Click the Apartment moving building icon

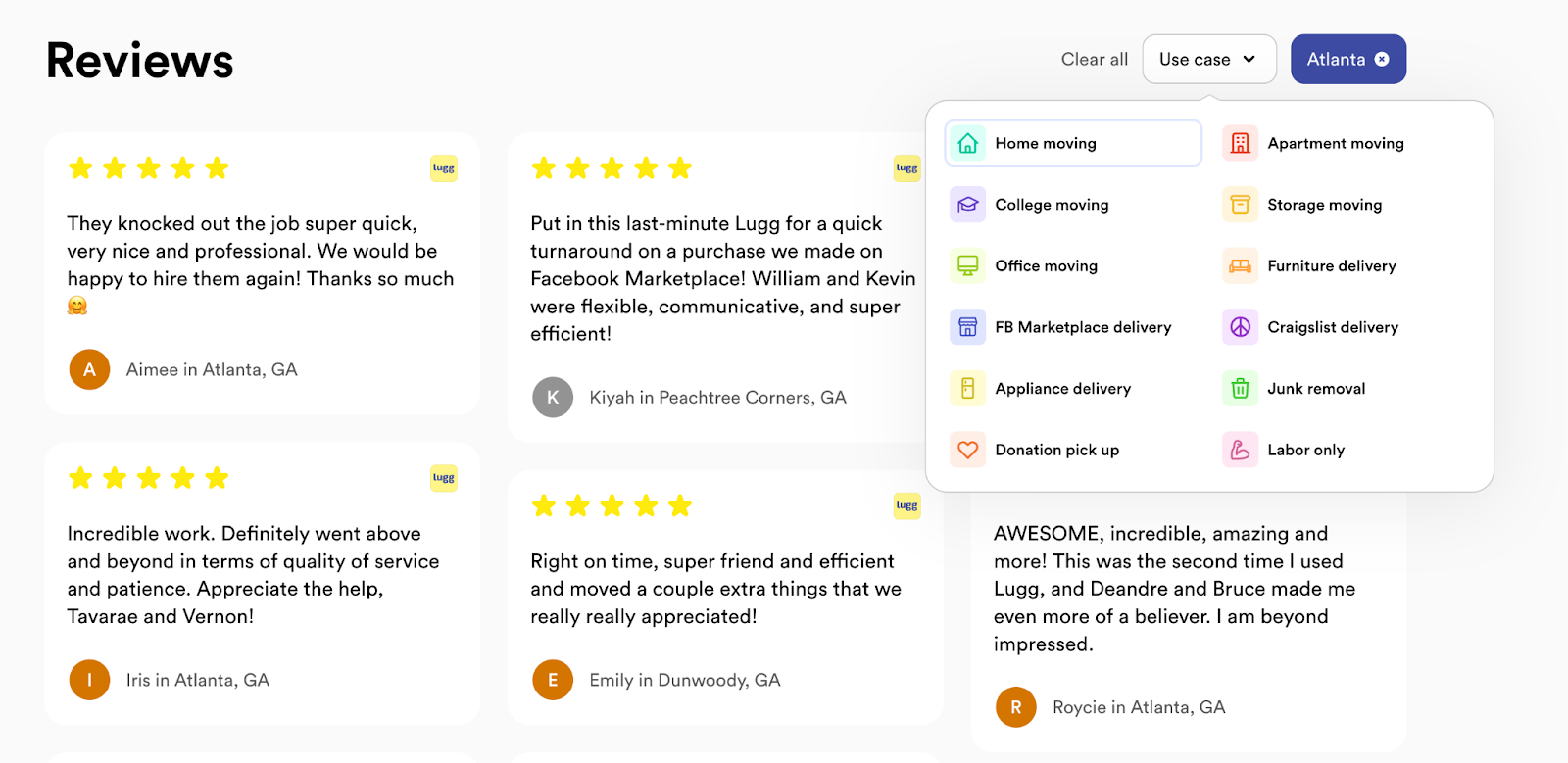(1240, 143)
